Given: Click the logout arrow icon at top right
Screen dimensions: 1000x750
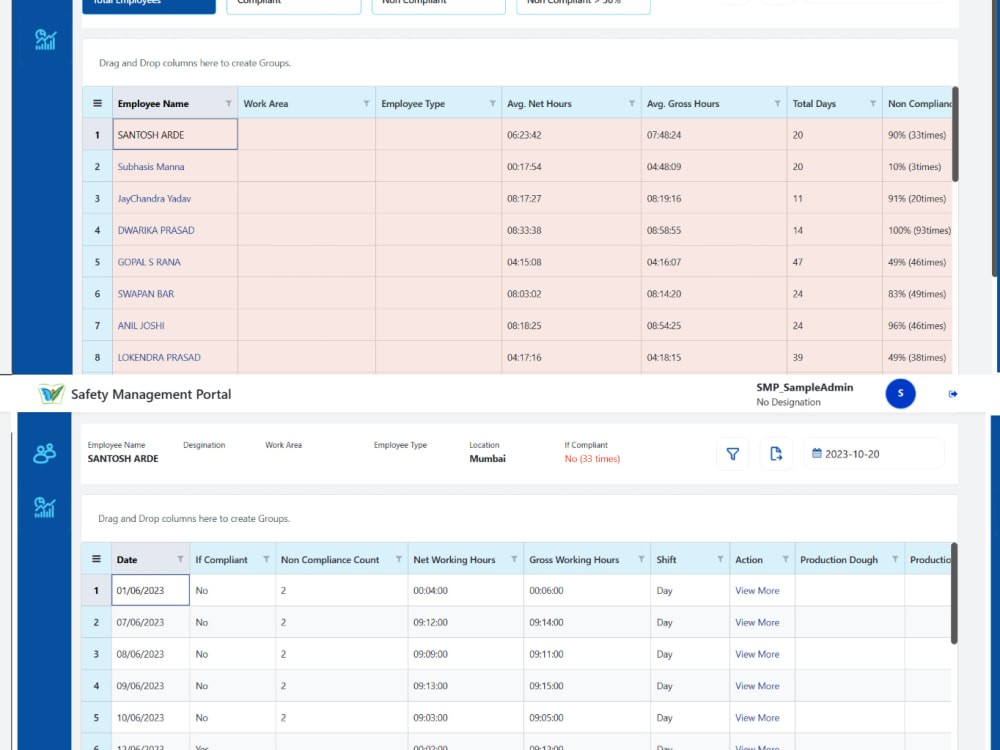Looking at the screenshot, I should [952, 393].
